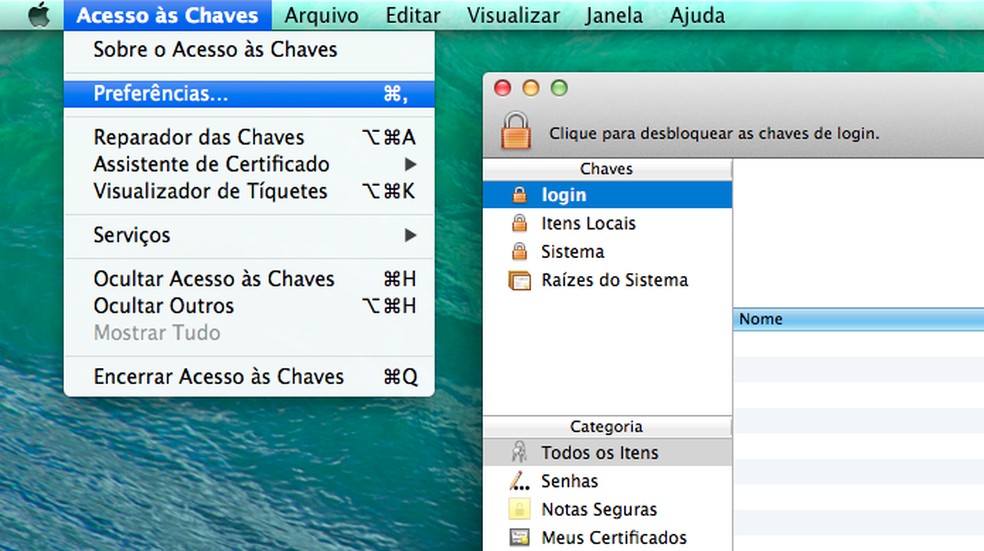Click the text Clique para desbloquear as chaves
This screenshot has width=984, height=551.
[x=714, y=133]
